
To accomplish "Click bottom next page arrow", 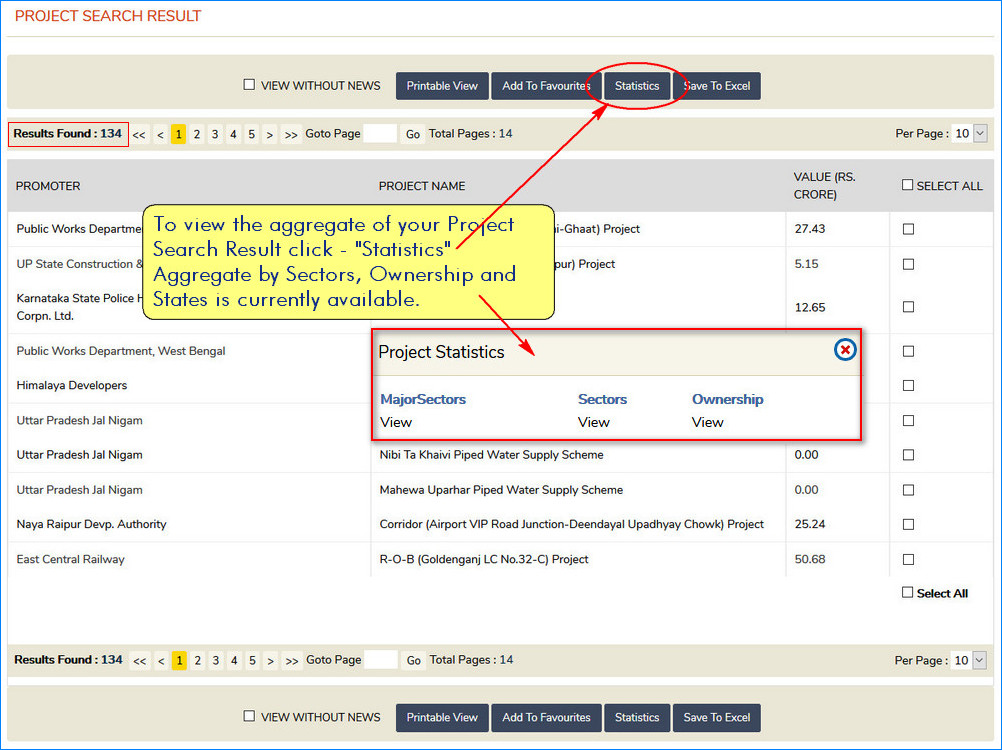I will [x=270, y=661].
